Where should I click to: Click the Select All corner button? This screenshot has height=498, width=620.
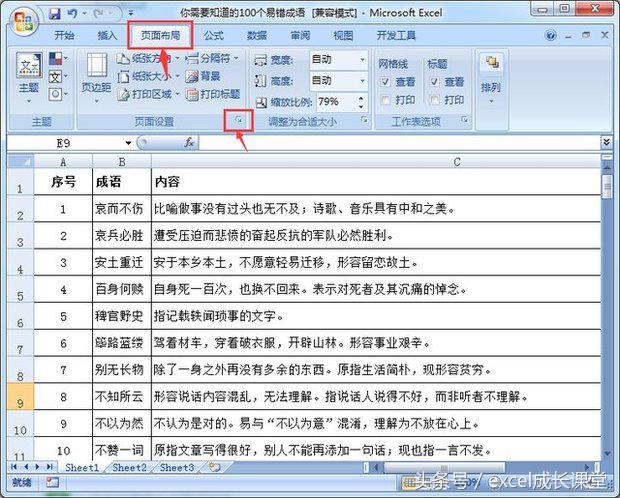tap(20, 161)
